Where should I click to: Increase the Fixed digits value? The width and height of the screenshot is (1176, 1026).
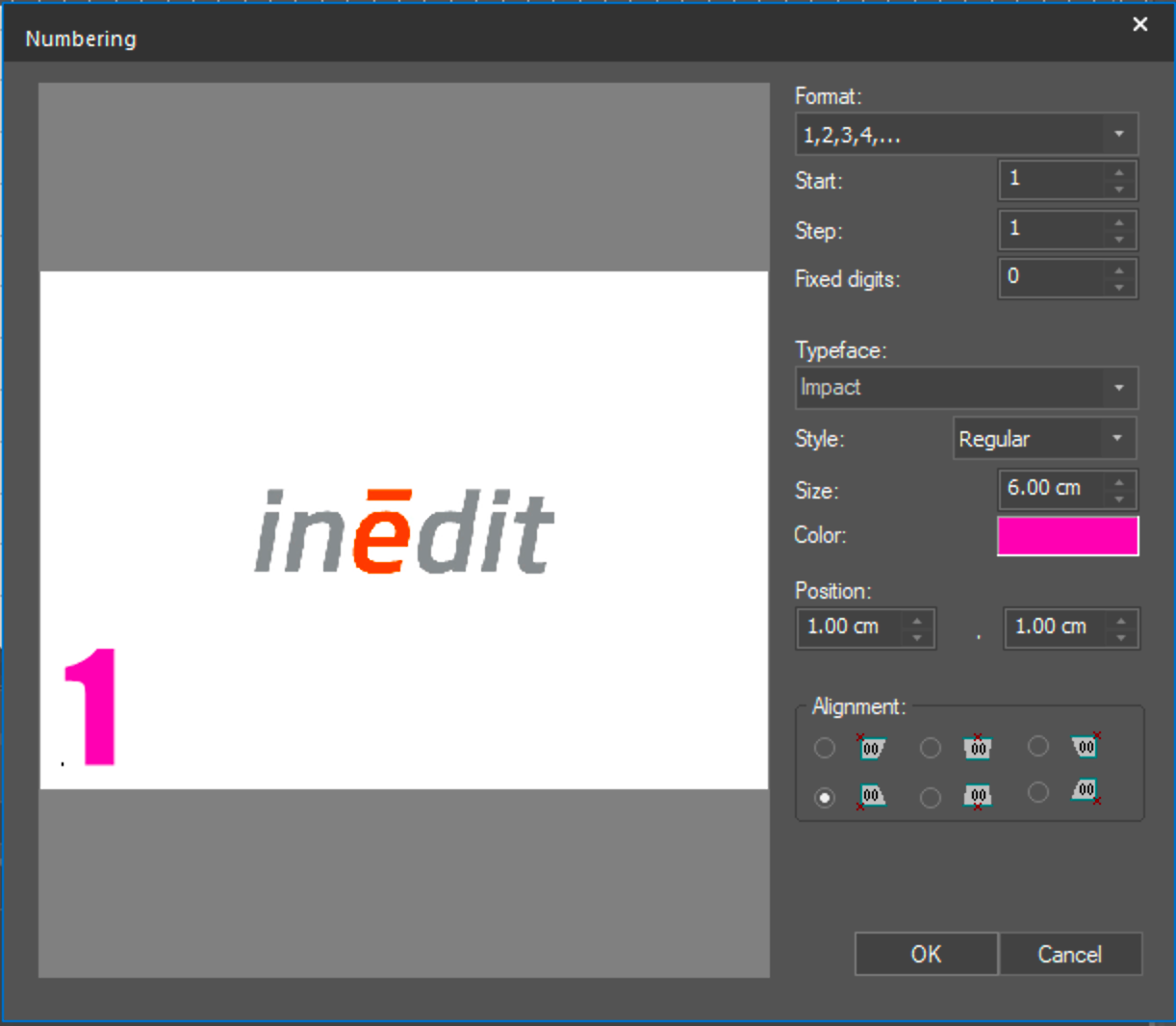[1118, 271]
